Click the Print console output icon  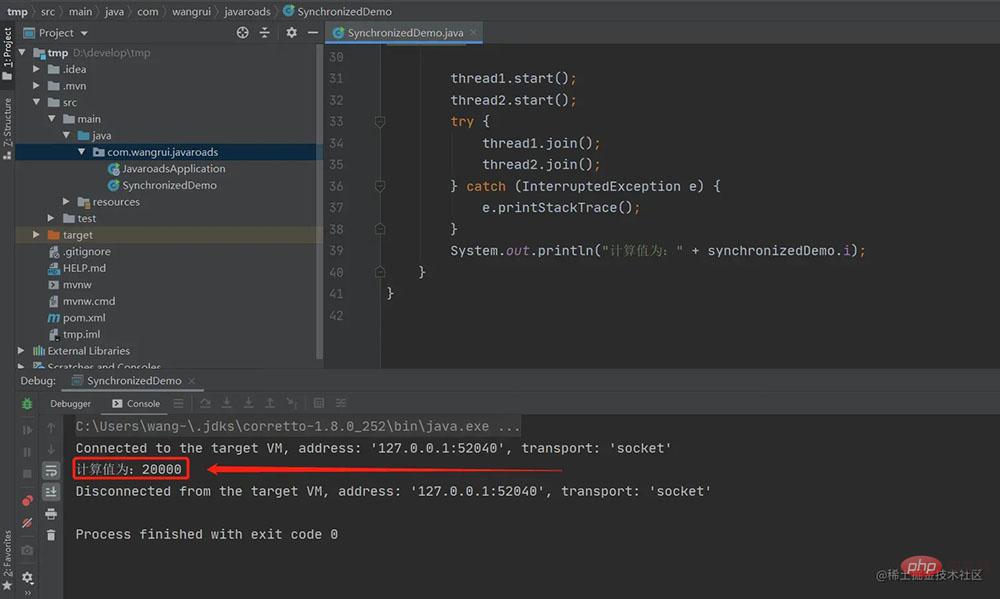pos(51,514)
